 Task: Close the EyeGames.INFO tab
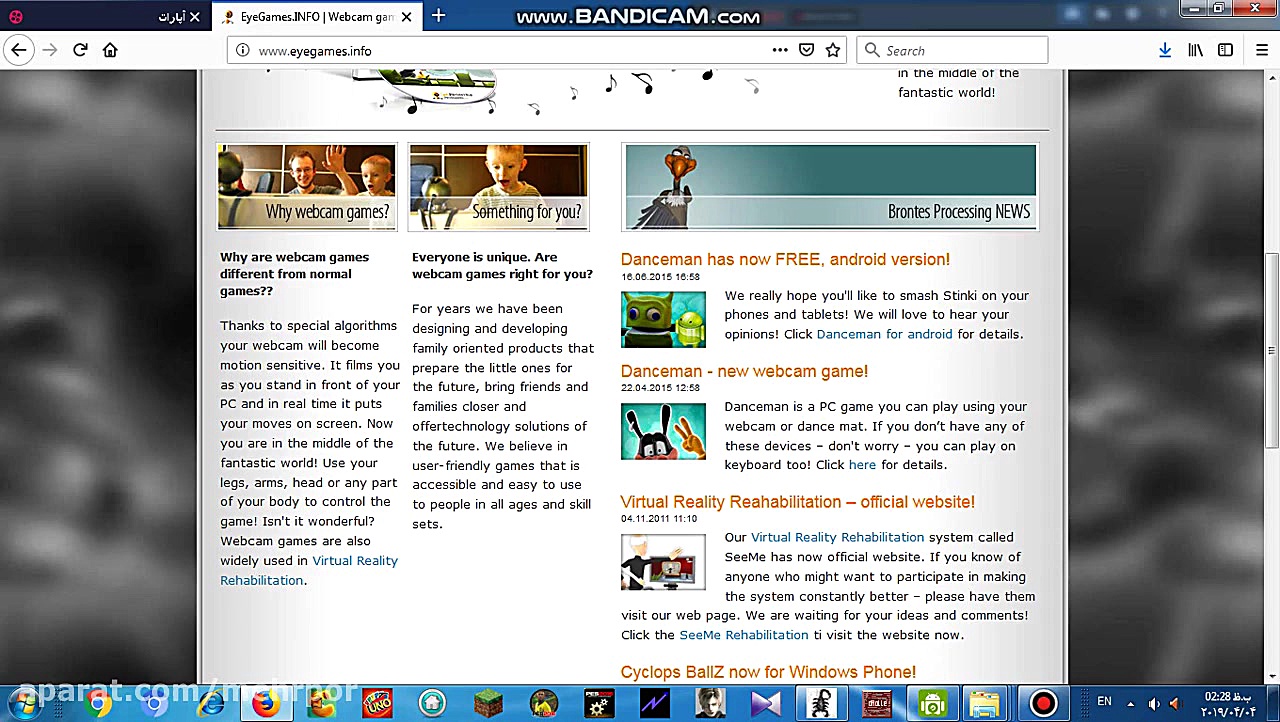(x=406, y=17)
